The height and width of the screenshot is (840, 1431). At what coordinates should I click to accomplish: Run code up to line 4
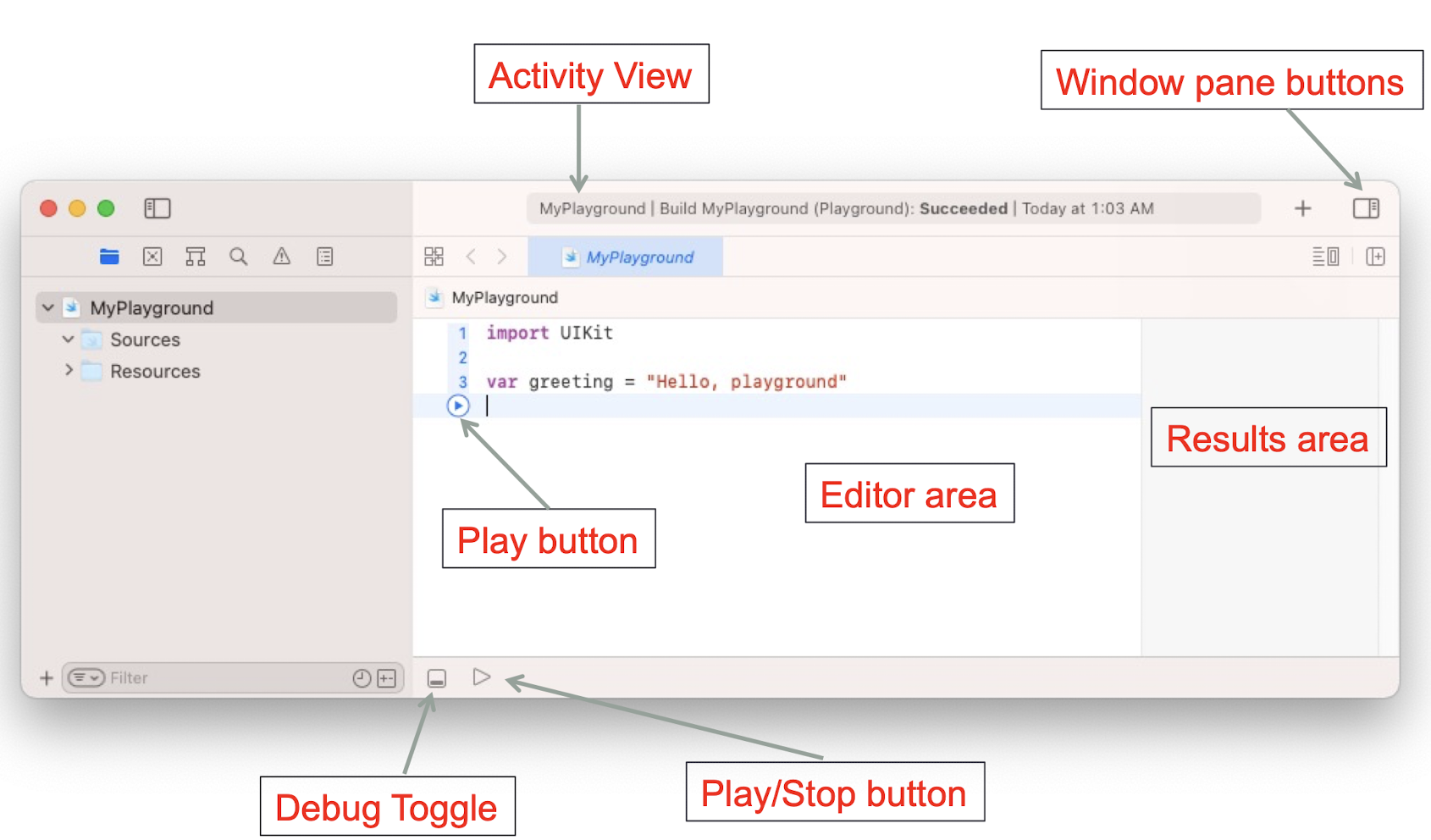click(x=458, y=406)
